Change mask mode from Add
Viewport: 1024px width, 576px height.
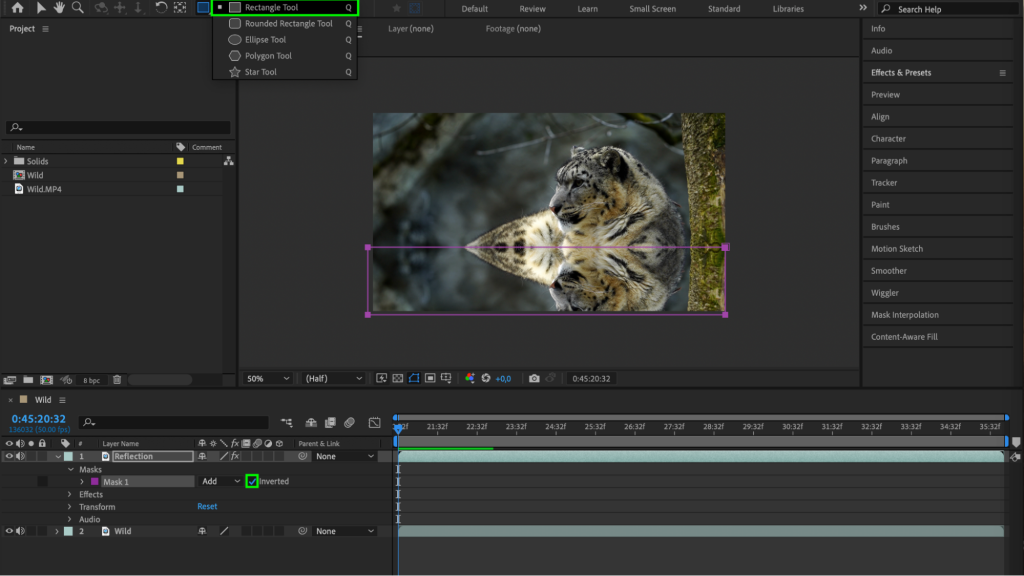(220, 481)
